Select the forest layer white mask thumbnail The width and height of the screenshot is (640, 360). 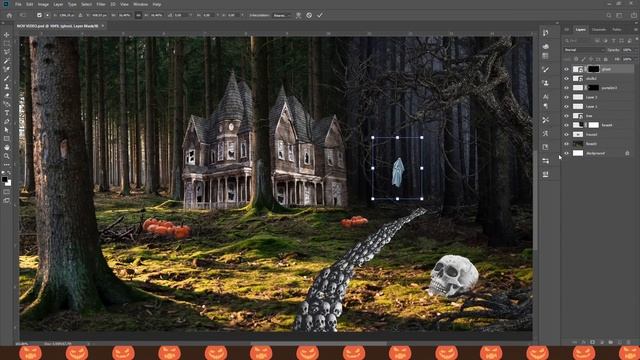[593, 125]
